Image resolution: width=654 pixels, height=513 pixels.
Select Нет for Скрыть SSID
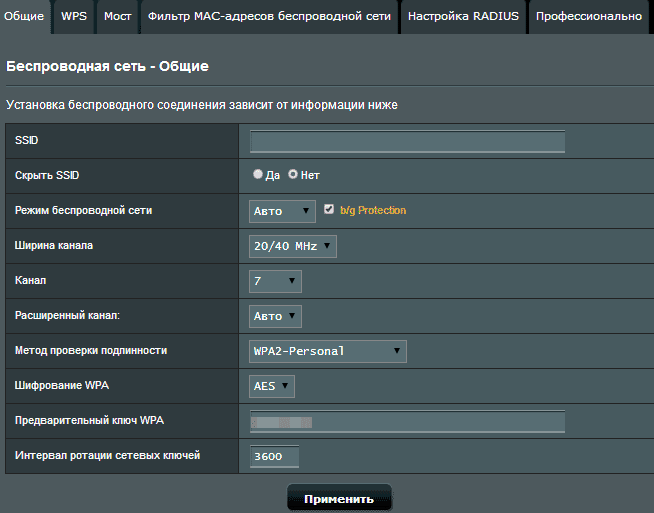293,174
